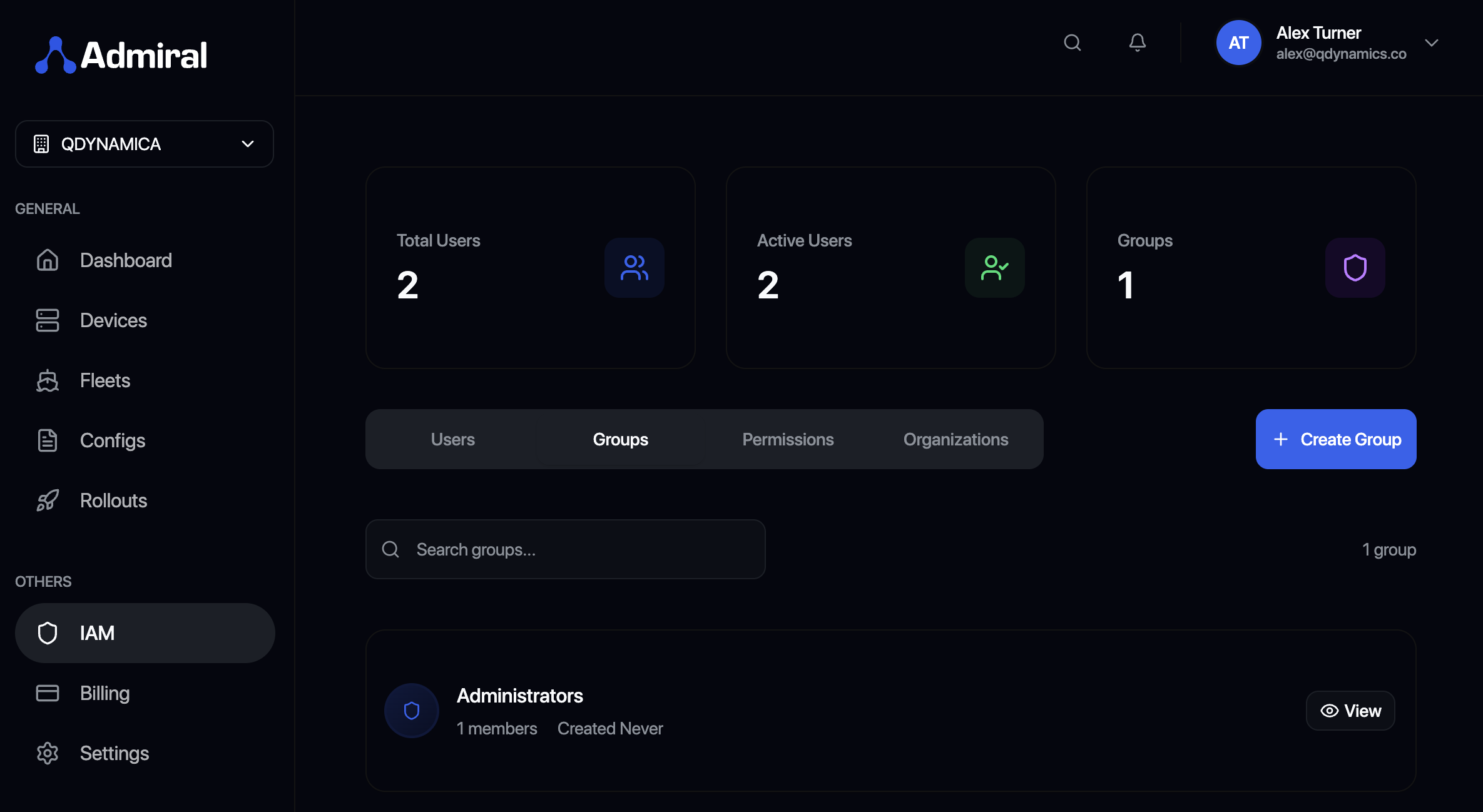Switch to the Permissions tab

pyautogui.click(x=788, y=439)
